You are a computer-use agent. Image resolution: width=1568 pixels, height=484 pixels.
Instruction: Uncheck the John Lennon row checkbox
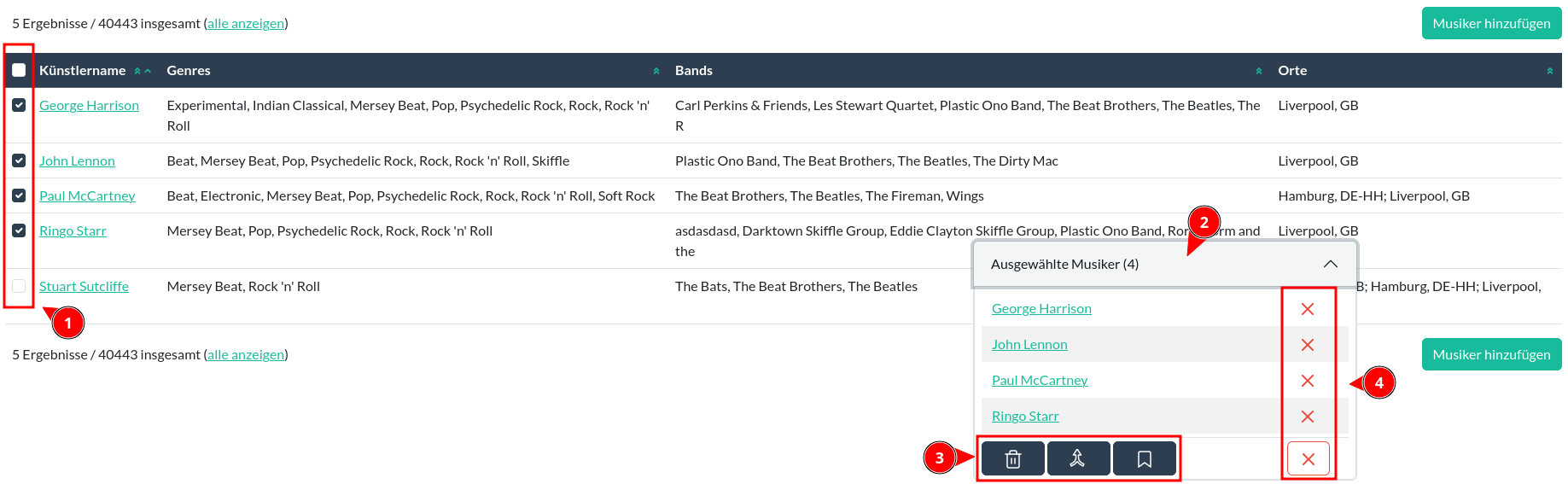(19, 160)
